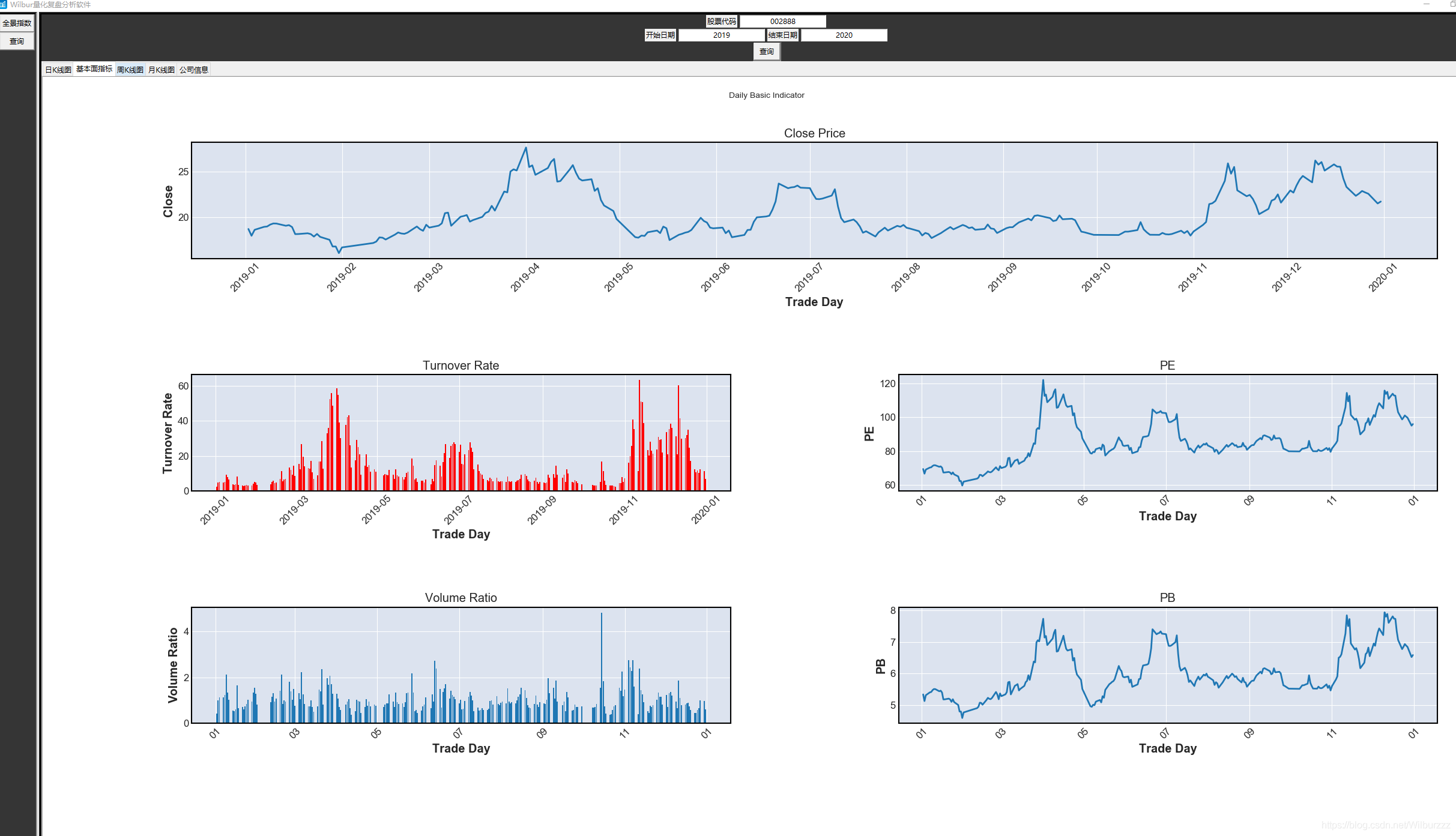Select the 基本面指标 tab

point(94,69)
